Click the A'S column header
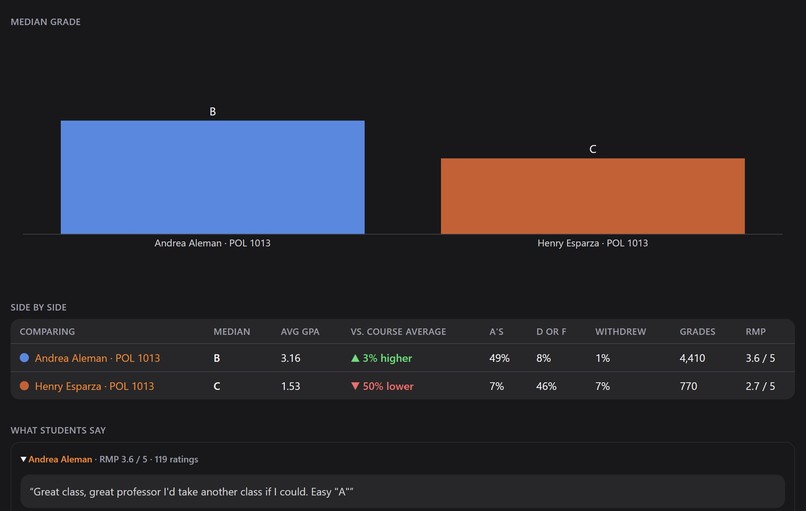The height and width of the screenshot is (511, 806). tap(496, 332)
